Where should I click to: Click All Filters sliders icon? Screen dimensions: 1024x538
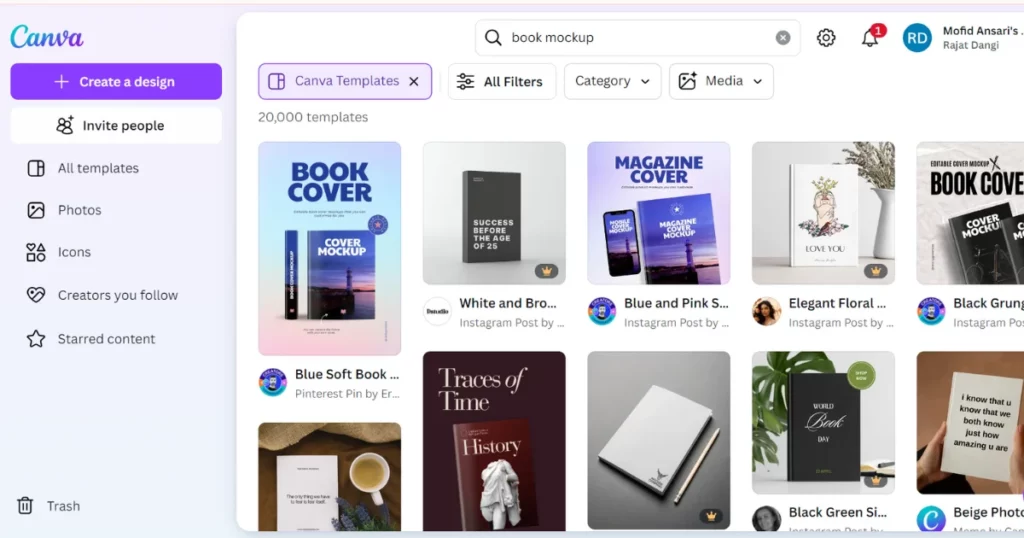(466, 82)
